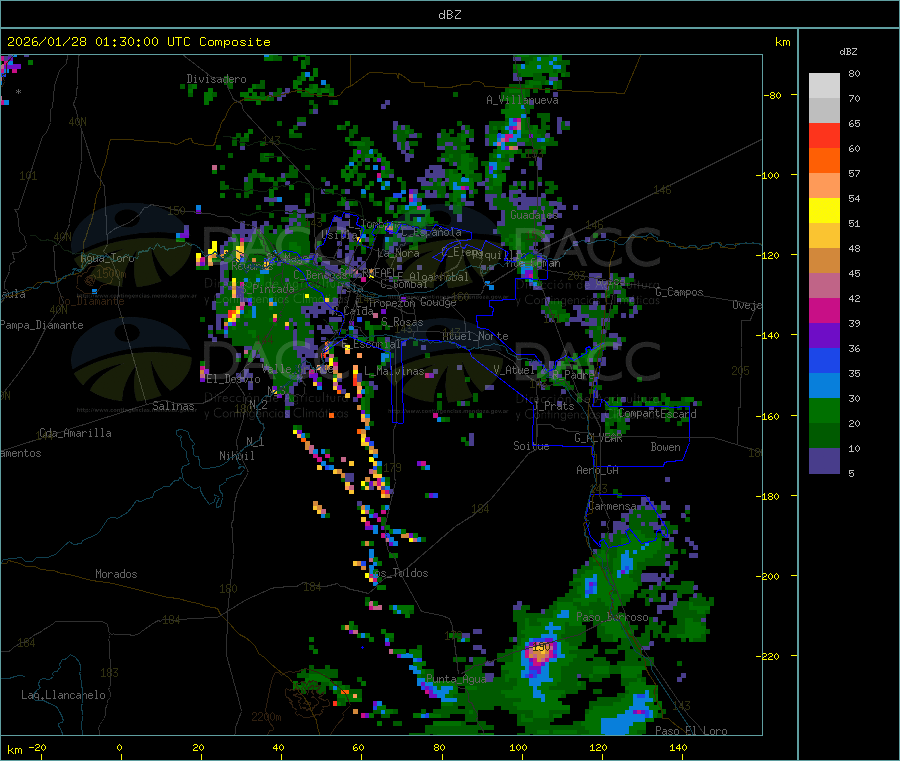The image size is (900, 761).
Task: Select the Aero_GA label
Action: (597, 470)
